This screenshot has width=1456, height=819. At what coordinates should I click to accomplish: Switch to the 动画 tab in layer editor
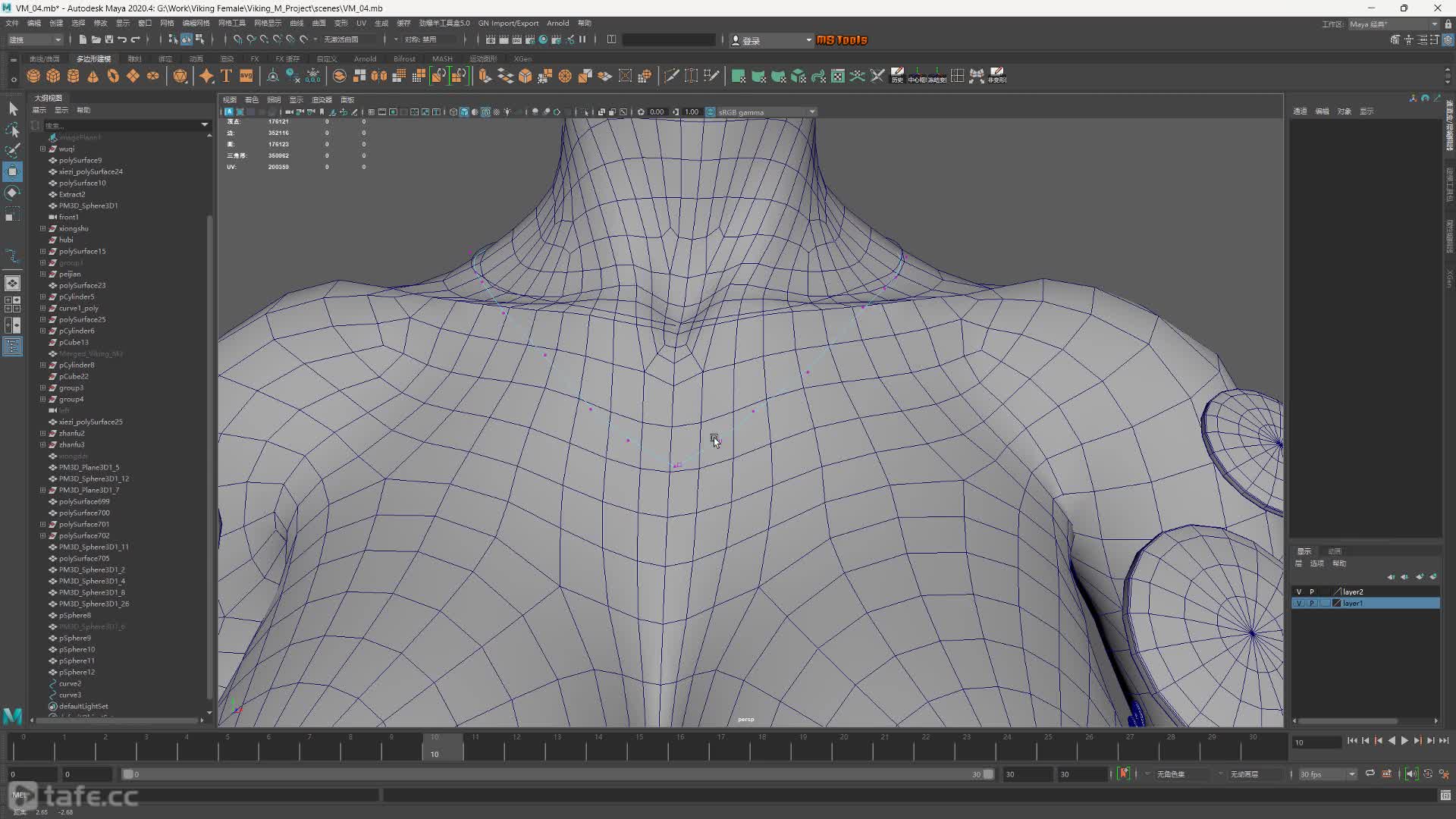click(x=1335, y=551)
